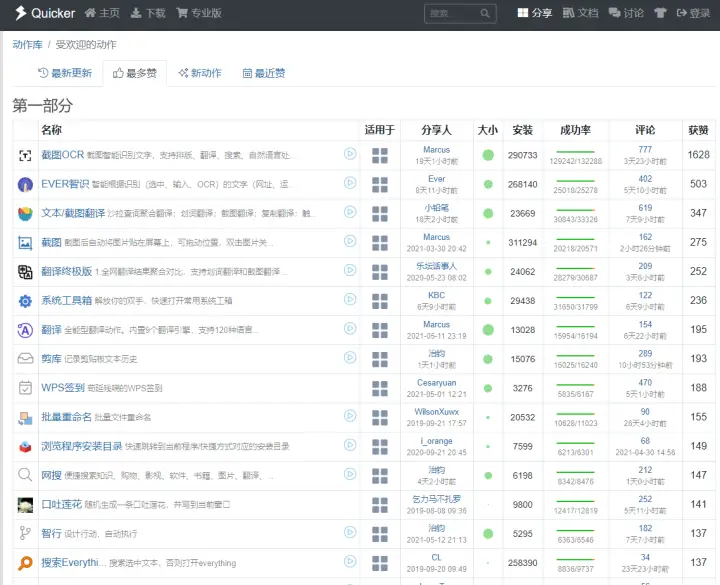
Task: Click the 登录 login link
Action: pyautogui.click(x=693, y=13)
